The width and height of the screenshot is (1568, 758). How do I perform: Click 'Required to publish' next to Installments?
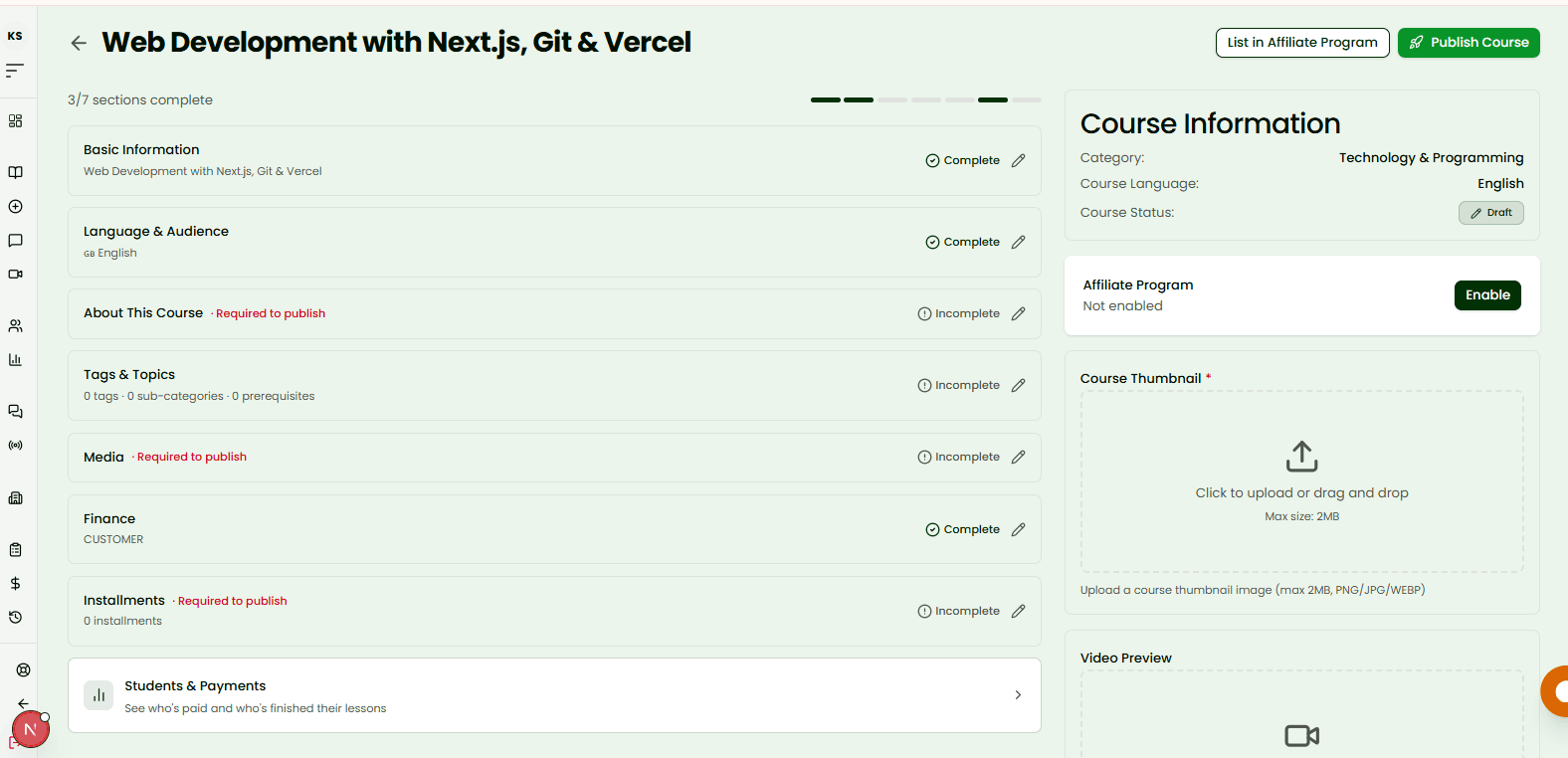[232, 602]
